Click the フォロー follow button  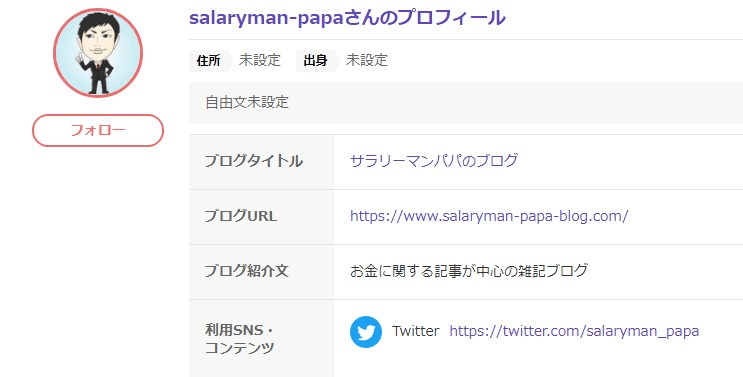coord(98,130)
